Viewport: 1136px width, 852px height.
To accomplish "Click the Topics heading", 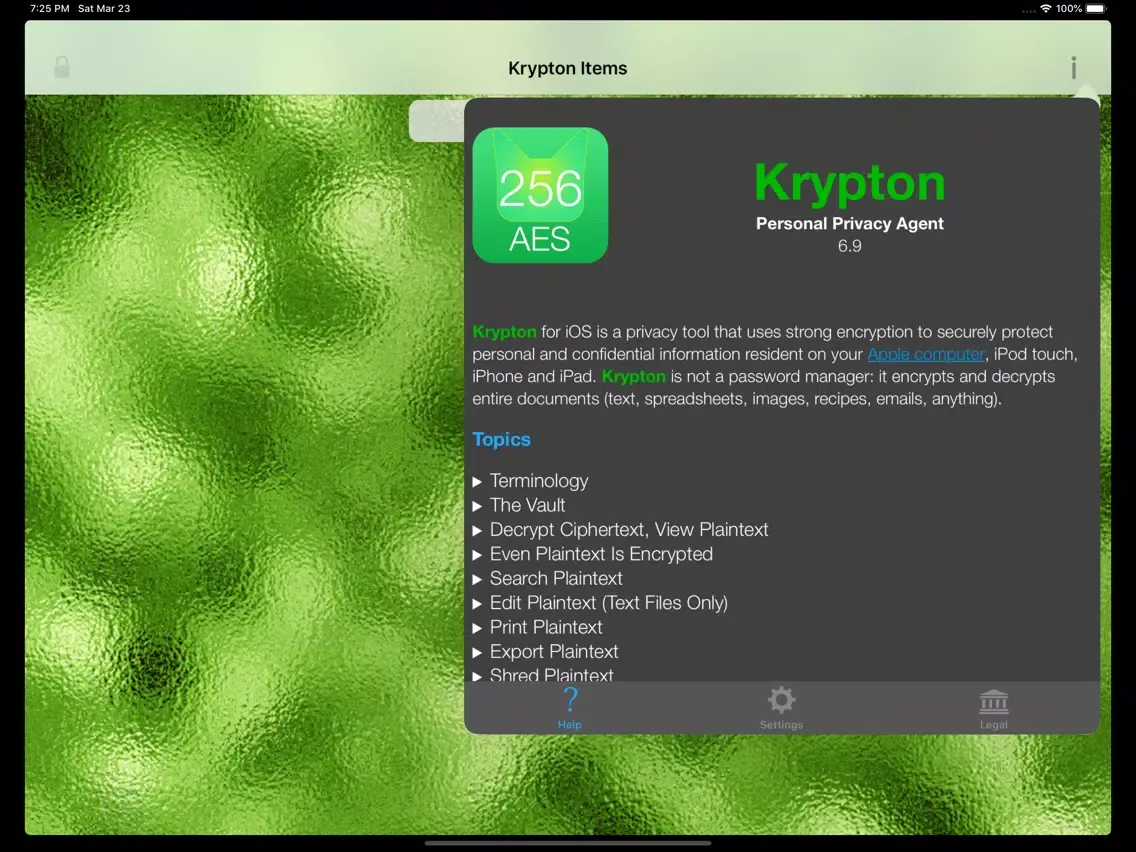I will point(501,440).
